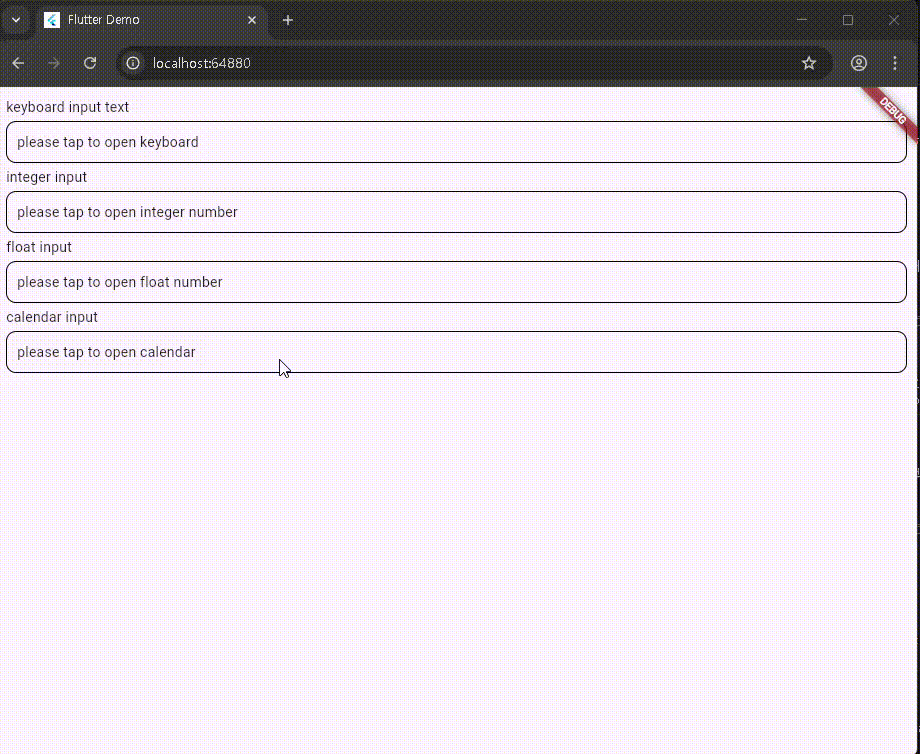Minimize the browser window
Viewport: 920px width, 754px height.
[x=802, y=20]
